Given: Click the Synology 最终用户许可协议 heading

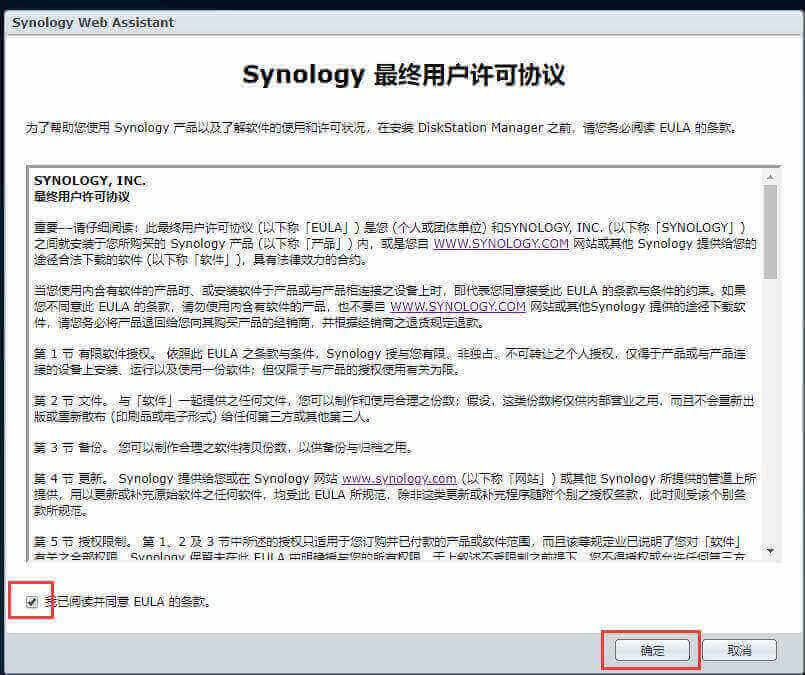Looking at the screenshot, I should (x=403, y=75).
